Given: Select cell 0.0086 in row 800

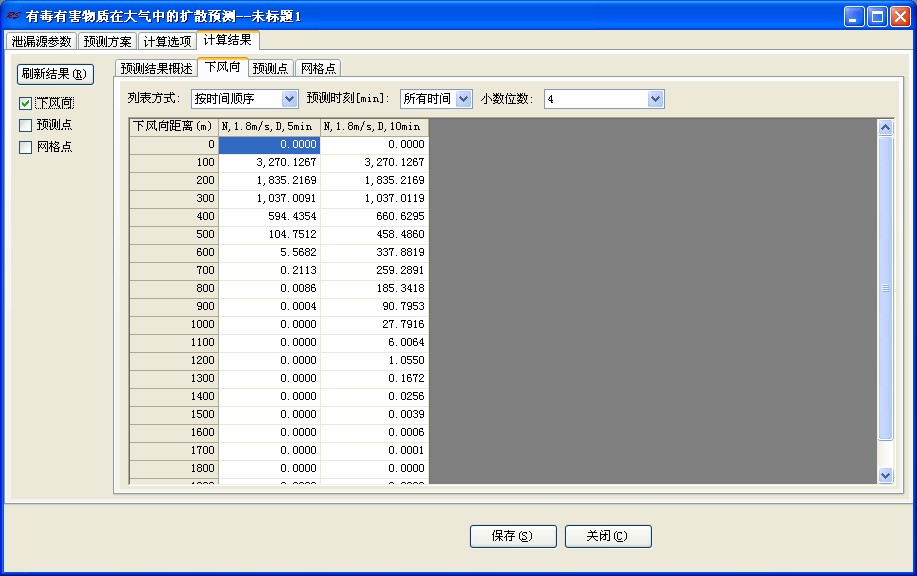Looking at the screenshot, I should coord(269,288).
